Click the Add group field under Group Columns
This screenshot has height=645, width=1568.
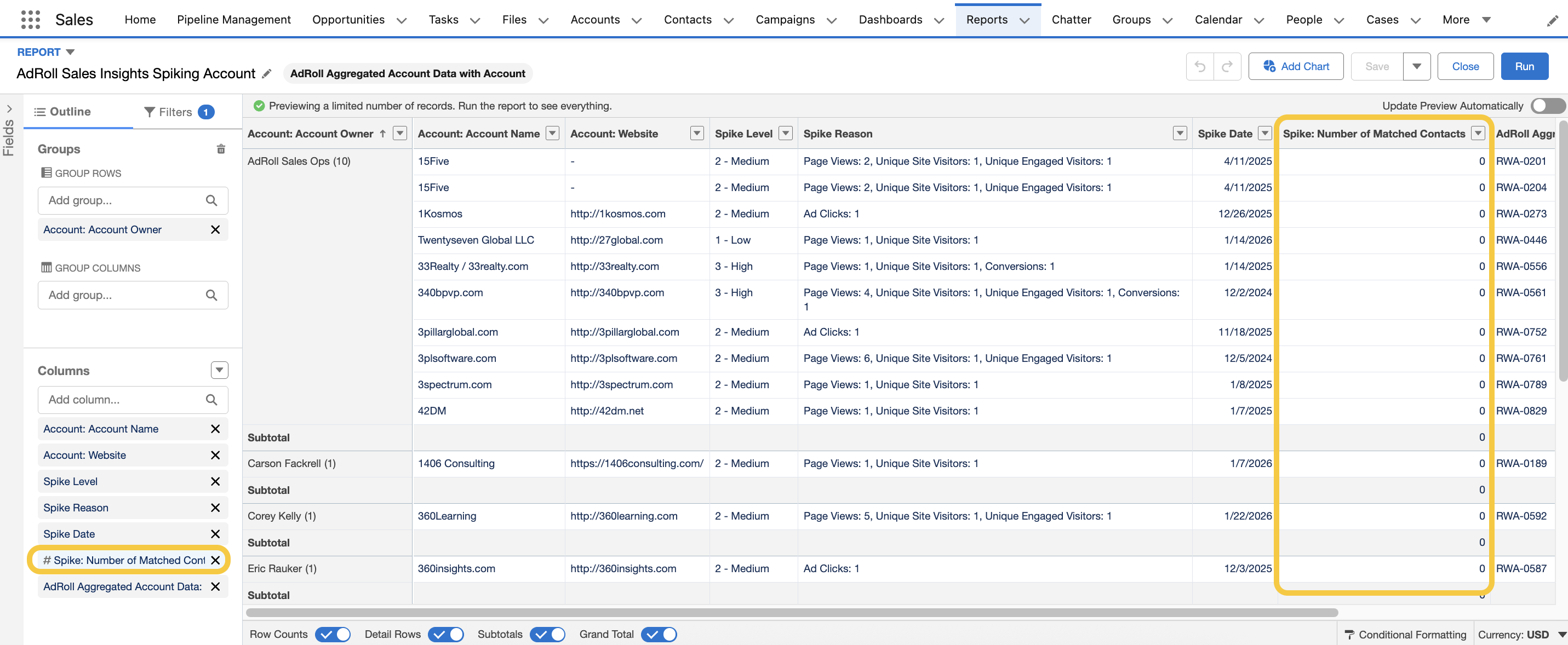coord(133,295)
